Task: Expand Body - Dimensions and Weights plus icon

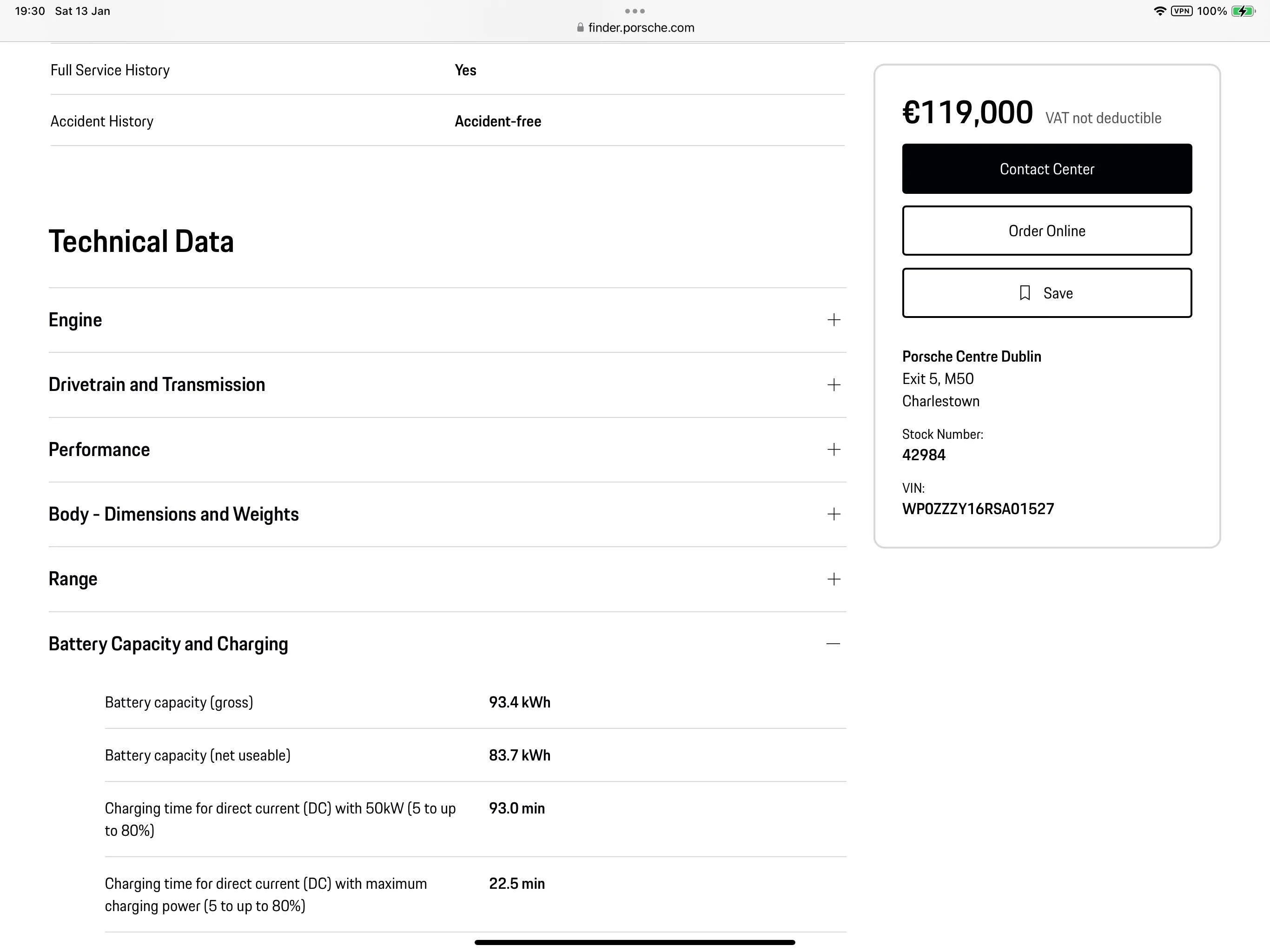Action: coord(833,514)
